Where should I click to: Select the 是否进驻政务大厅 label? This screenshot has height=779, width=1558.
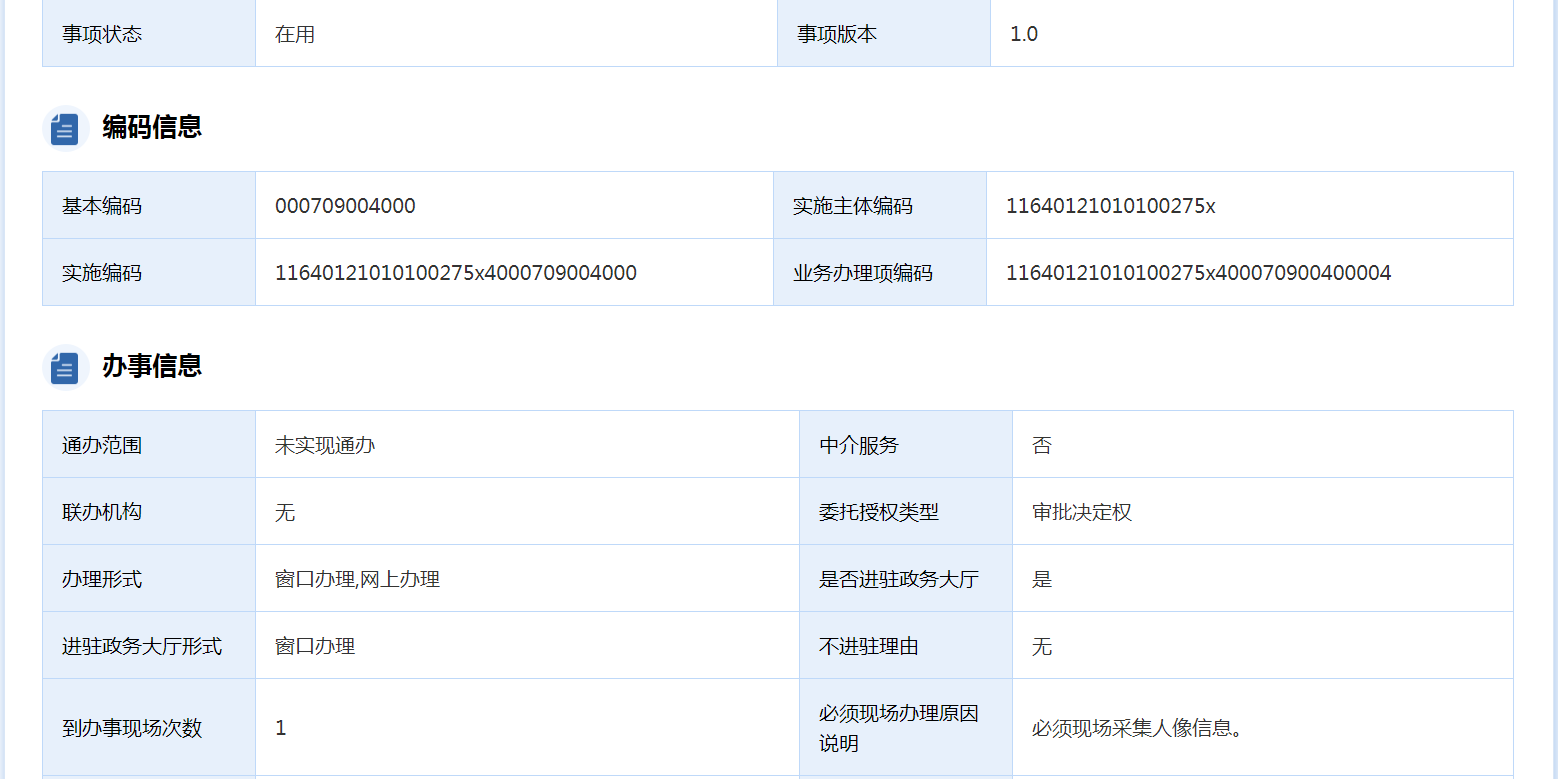pos(899,579)
